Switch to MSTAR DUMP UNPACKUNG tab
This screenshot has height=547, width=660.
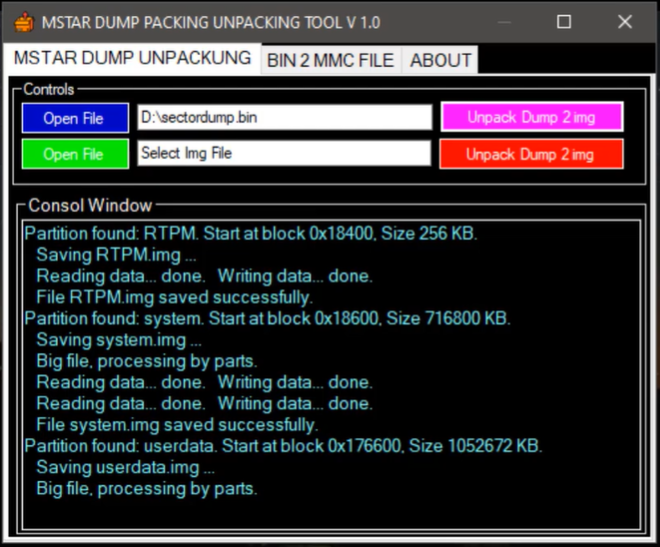(x=132, y=58)
